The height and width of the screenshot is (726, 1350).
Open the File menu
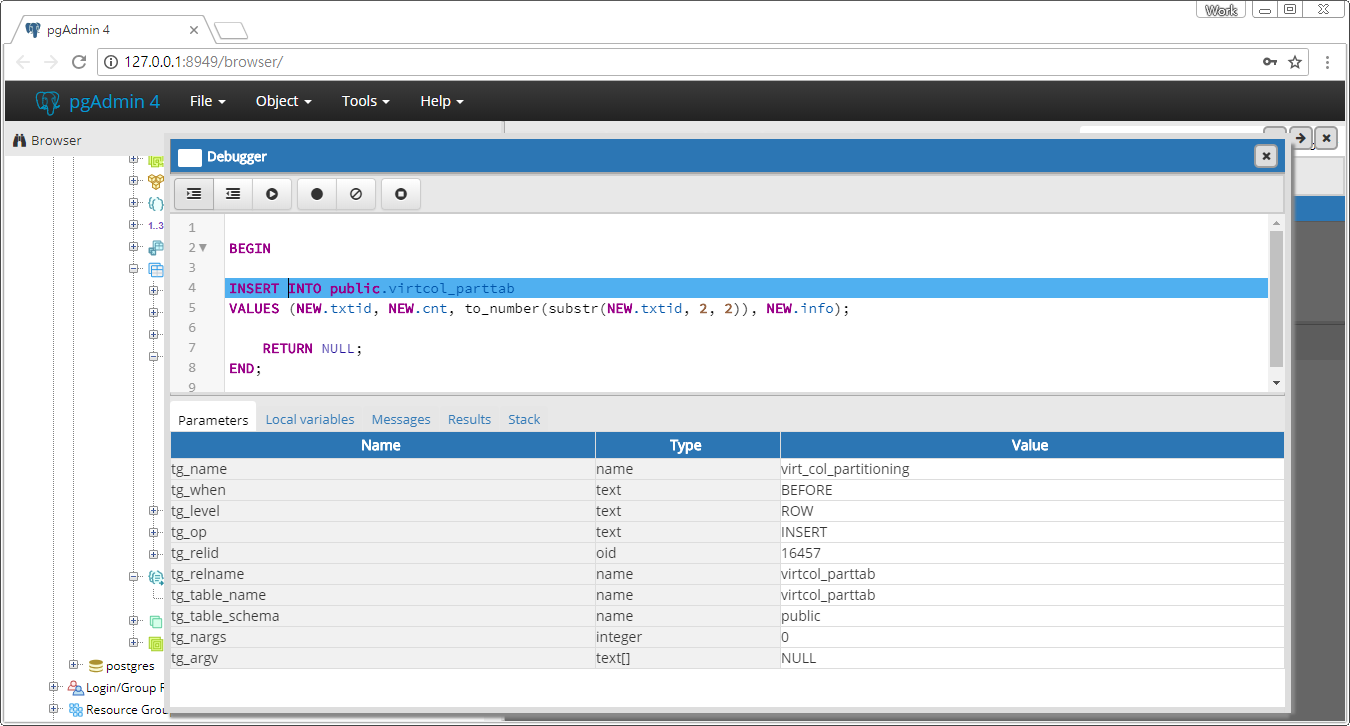click(x=208, y=101)
